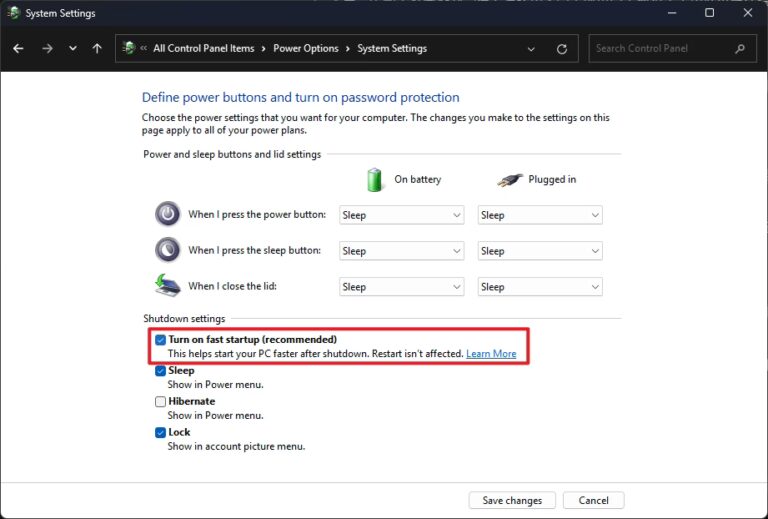Click "Show in account picture menu." text
The image size is (768, 519).
pos(236,447)
